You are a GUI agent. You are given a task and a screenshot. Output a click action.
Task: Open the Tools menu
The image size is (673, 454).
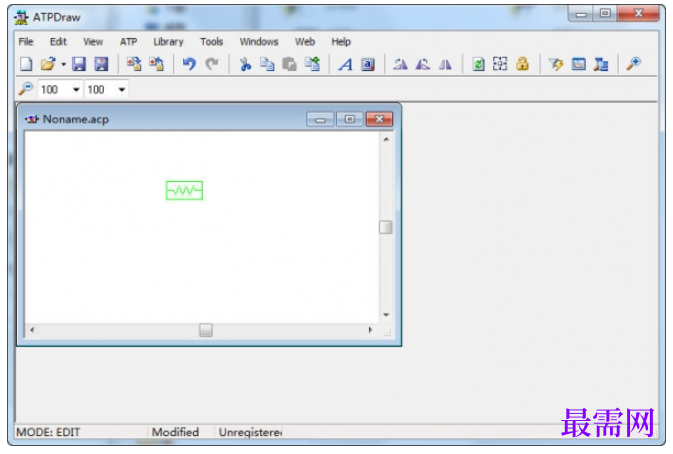click(211, 42)
